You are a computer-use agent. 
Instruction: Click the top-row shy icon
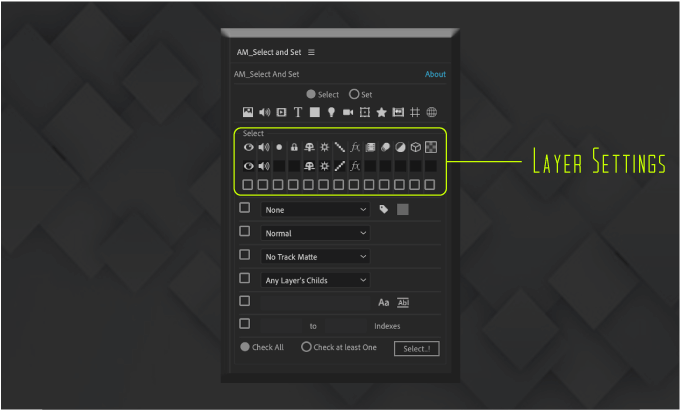(309, 147)
